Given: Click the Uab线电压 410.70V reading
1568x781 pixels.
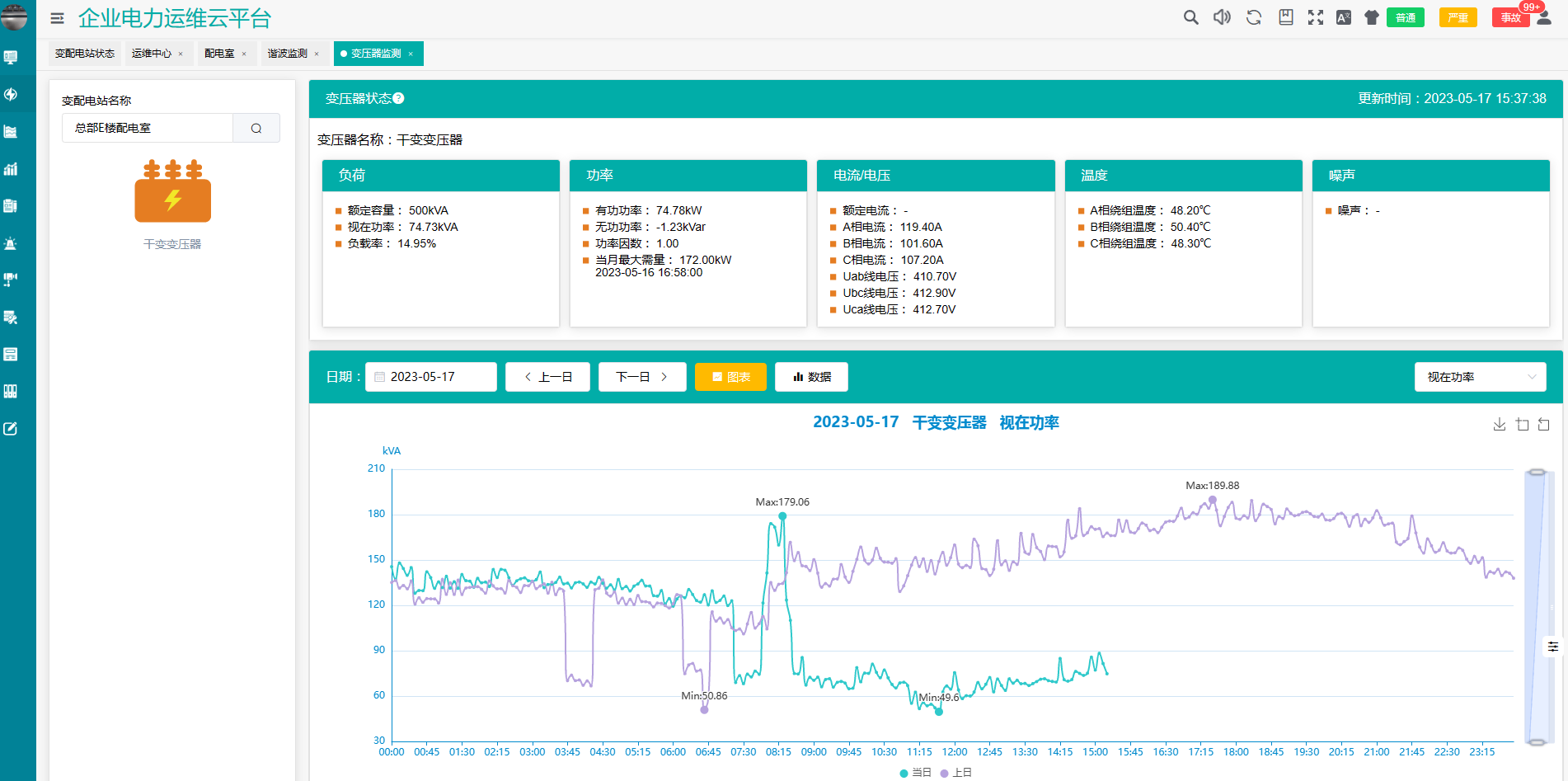Looking at the screenshot, I should click(899, 276).
